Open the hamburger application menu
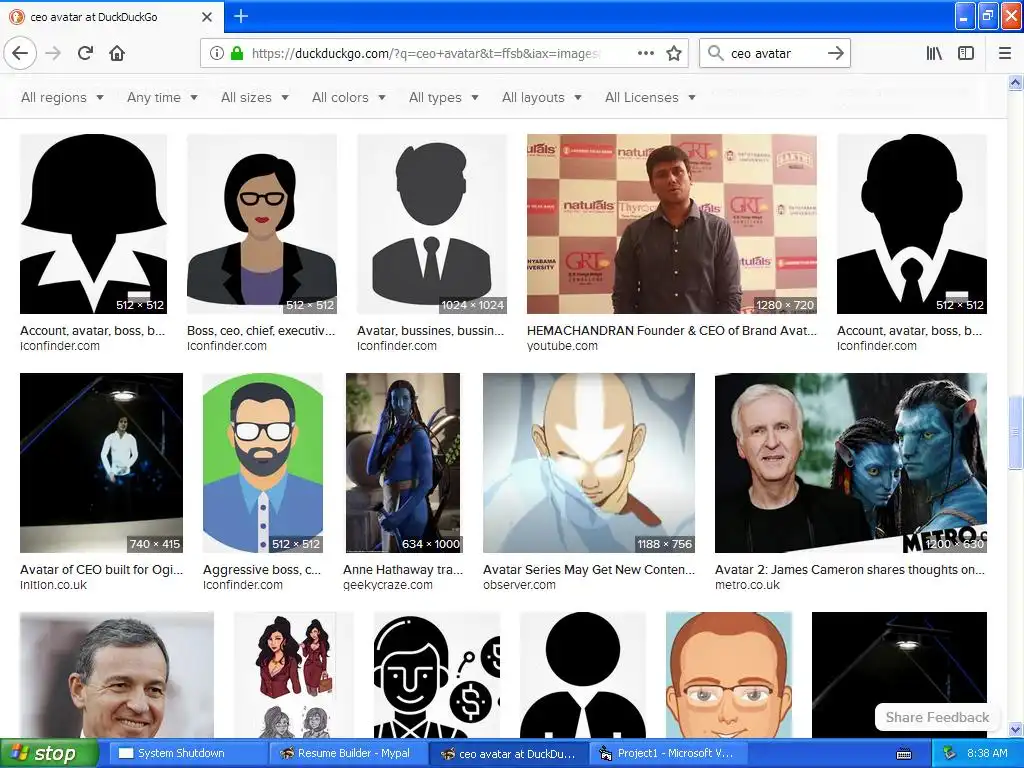The image size is (1024, 768). click(x=1005, y=53)
